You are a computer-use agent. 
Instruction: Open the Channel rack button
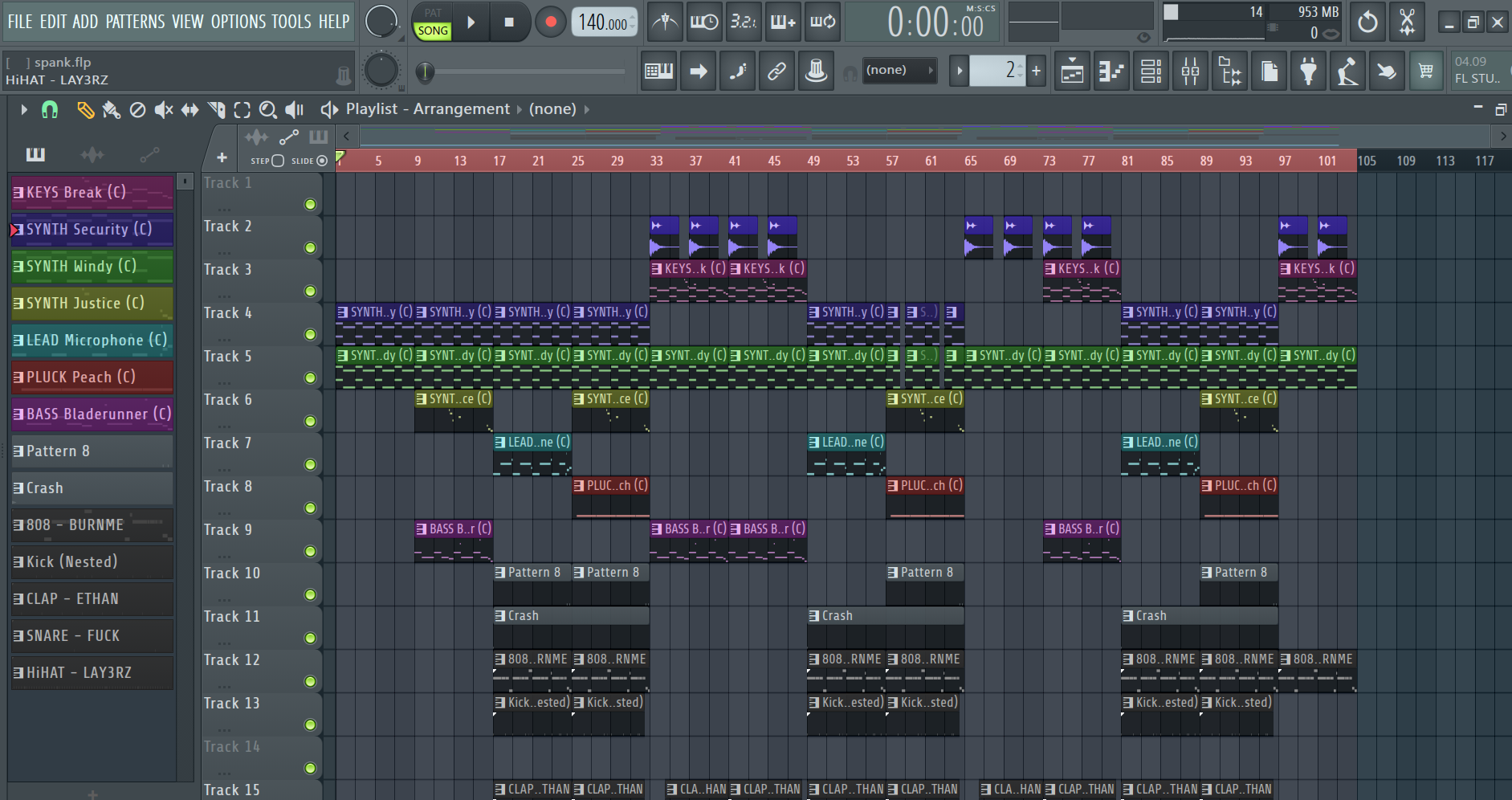tap(1151, 71)
